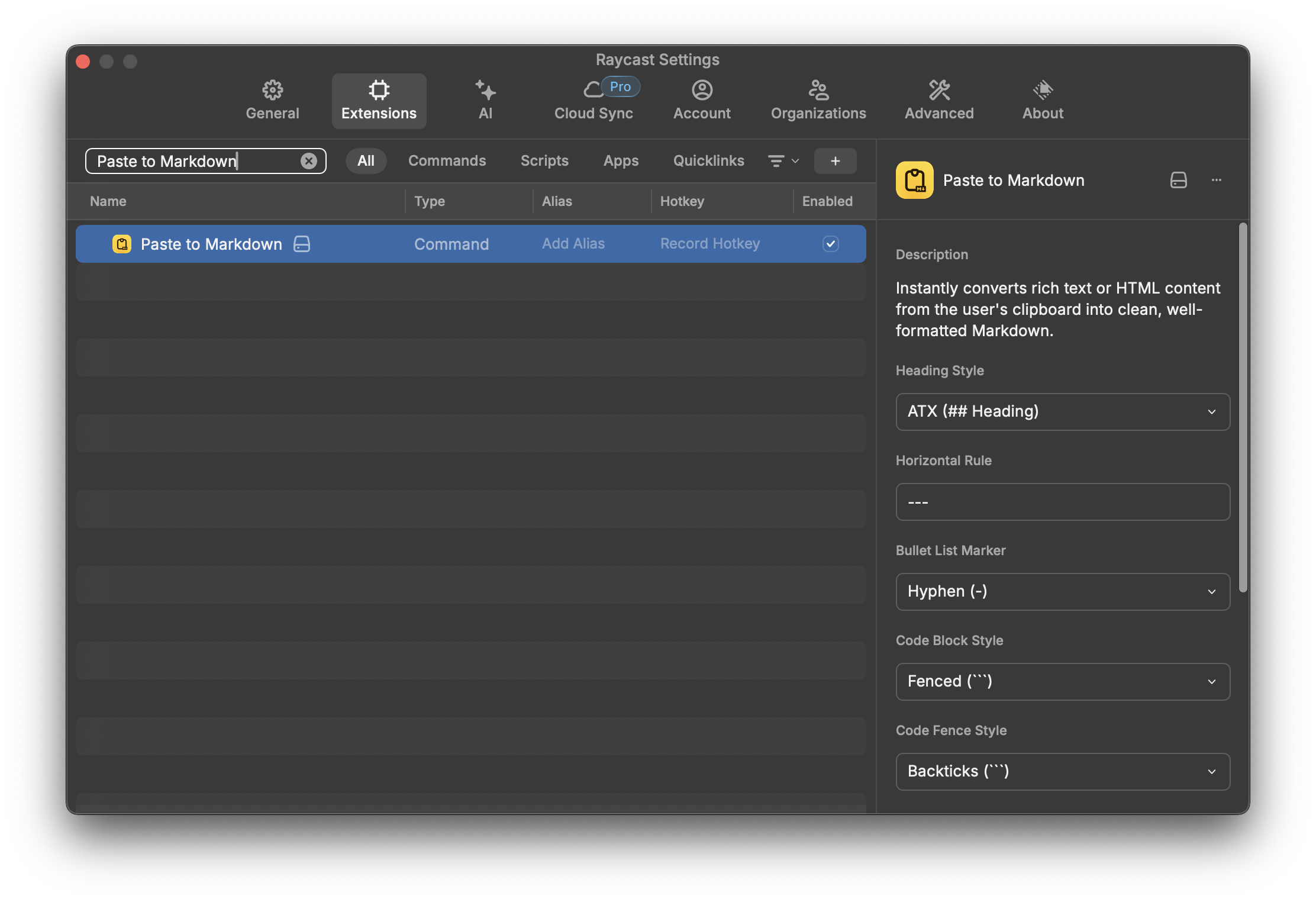Viewport: 1316px width, 902px height.
Task: Disable the Paste to Markdown enabled checkbox
Action: 830,244
